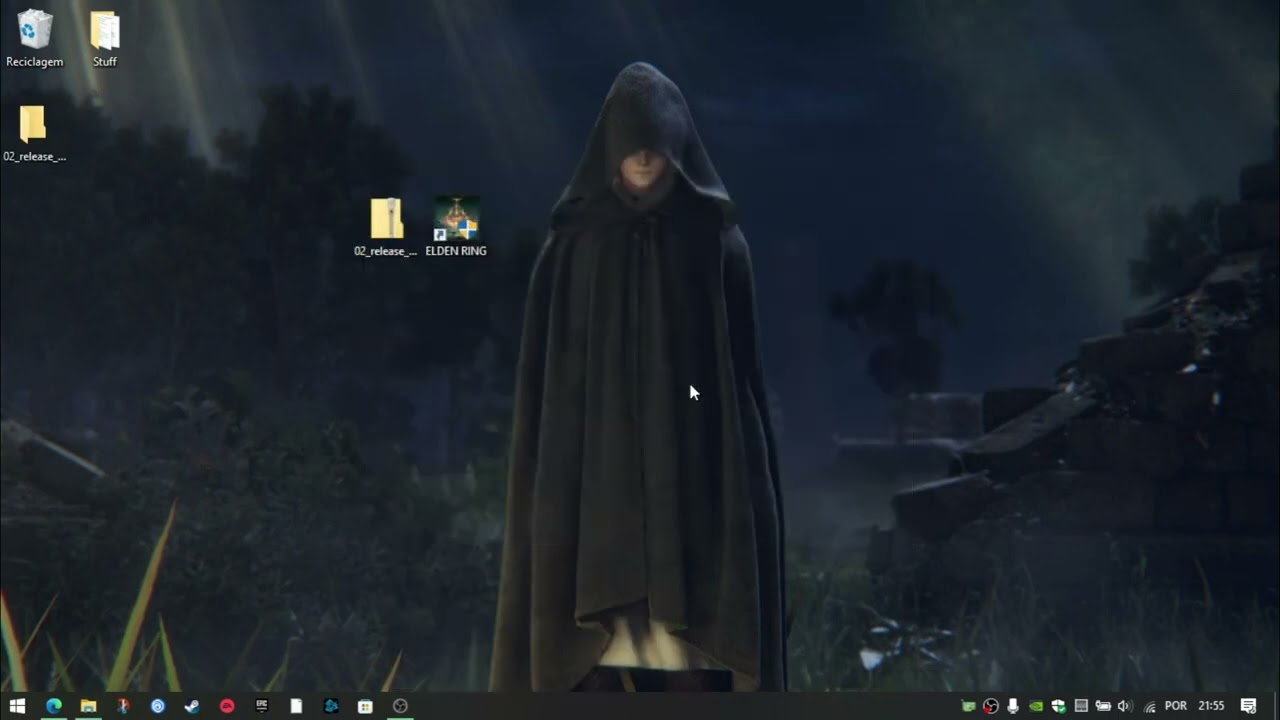Image resolution: width=1280 pixels, height=720 pixels.
Task: Launch Steam from the taskbar
Action: [192, 706]
